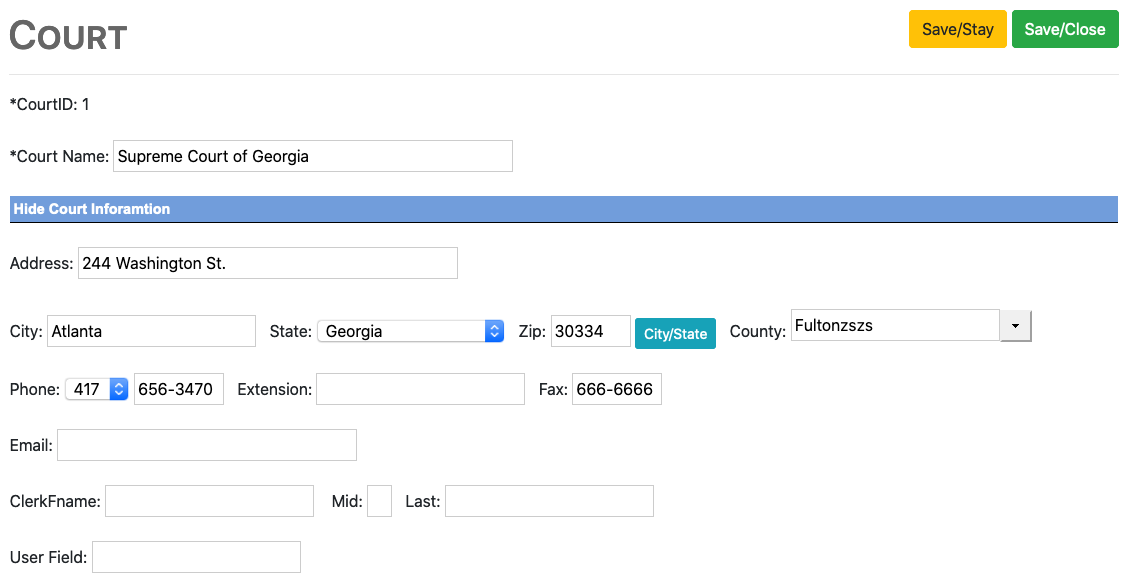Click the green Save/Close button
This screenshot has width=1134, height=585.
pos(1064,29)
